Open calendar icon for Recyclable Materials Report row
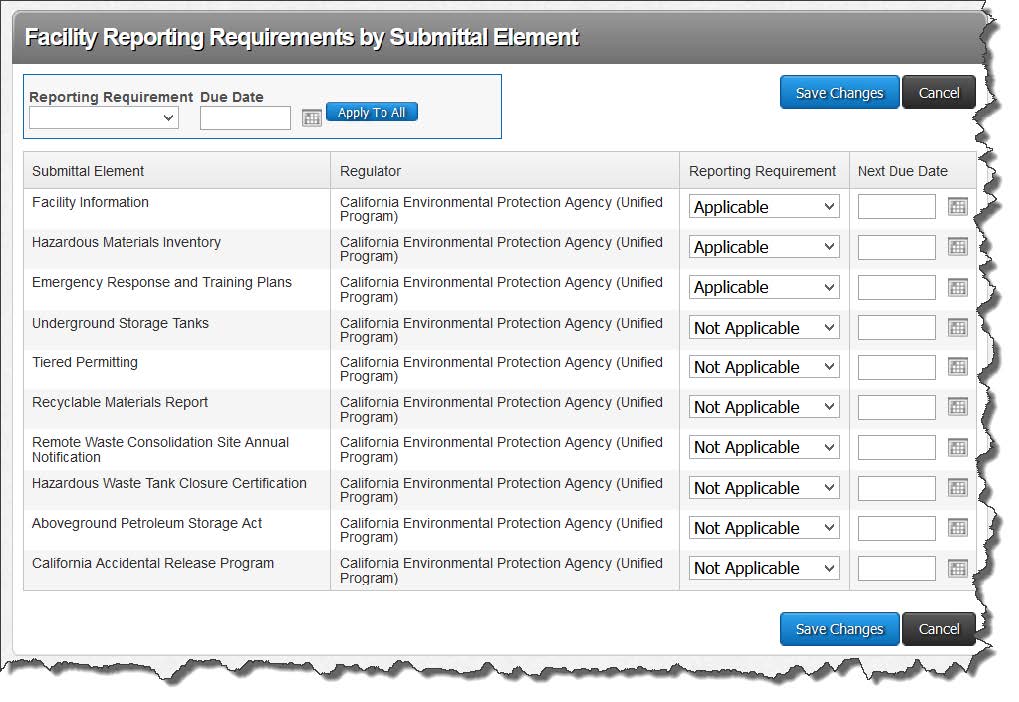 pyautogui.click(x=957, y=408)
